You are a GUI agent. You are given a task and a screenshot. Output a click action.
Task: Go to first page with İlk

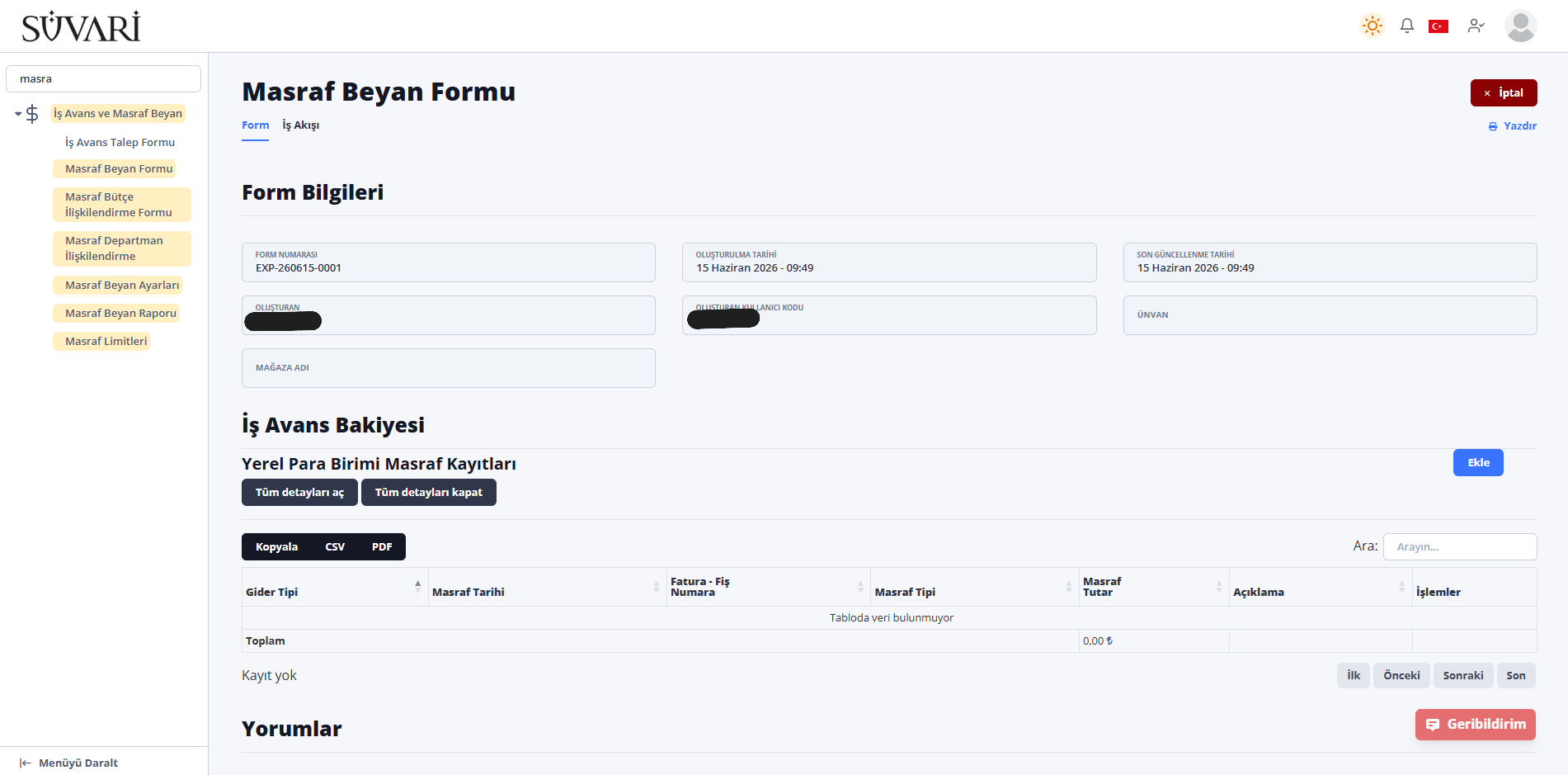(x=1354, y=676)
